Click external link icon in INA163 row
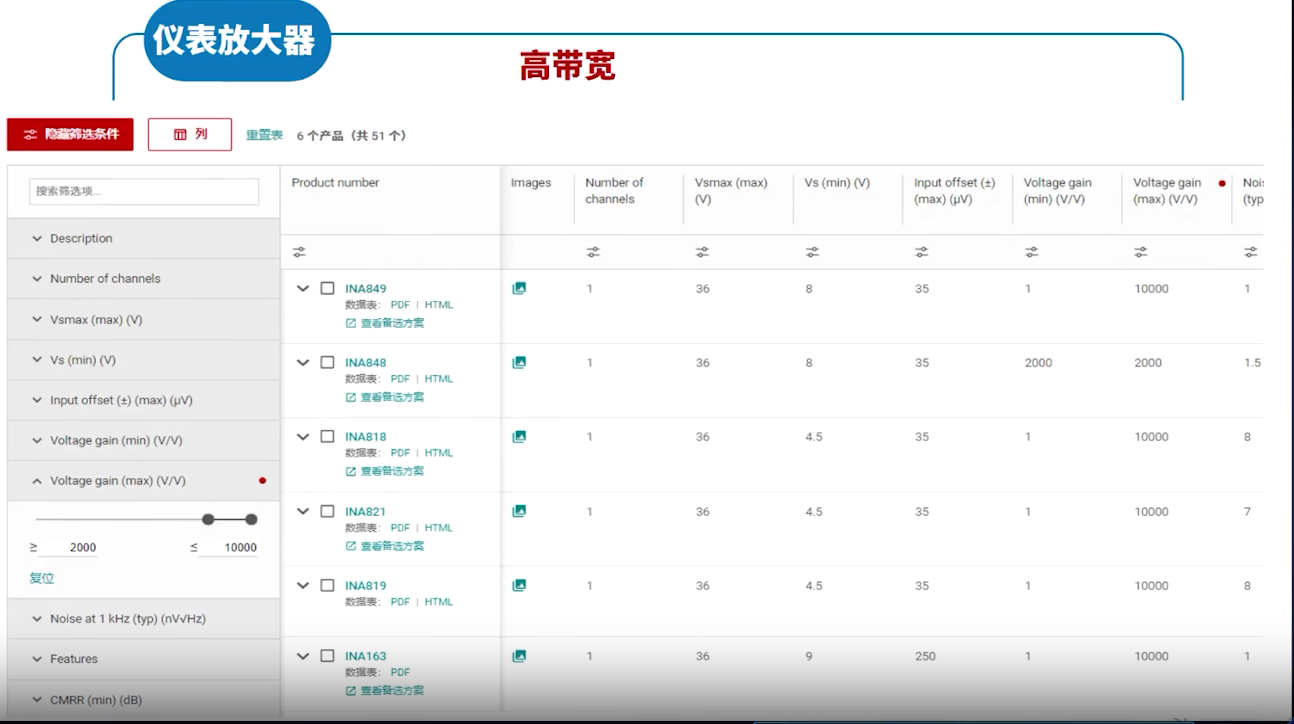This screenshot has width=1294, height=724. [351, 691]
